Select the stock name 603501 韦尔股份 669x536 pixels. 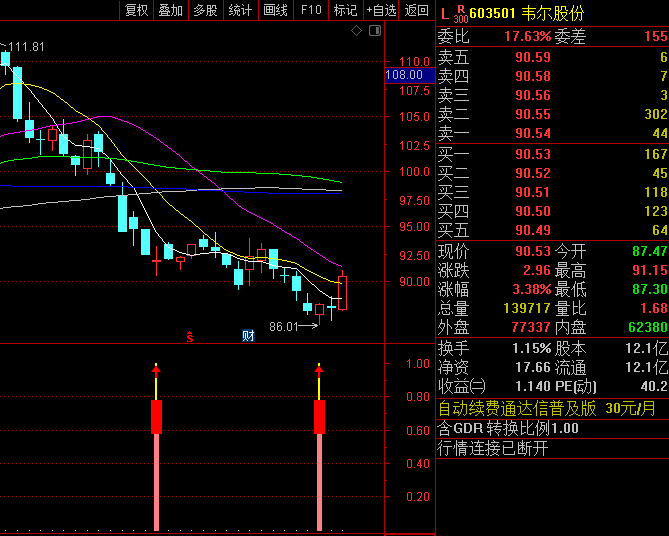[x=526, y=14]
